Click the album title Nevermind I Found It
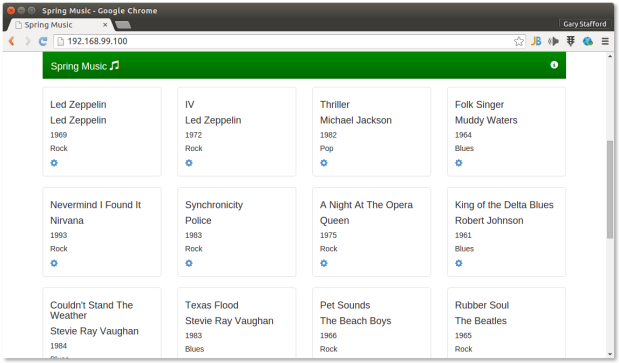The width and height of the screenshot is (619, 363). point(96,205)
